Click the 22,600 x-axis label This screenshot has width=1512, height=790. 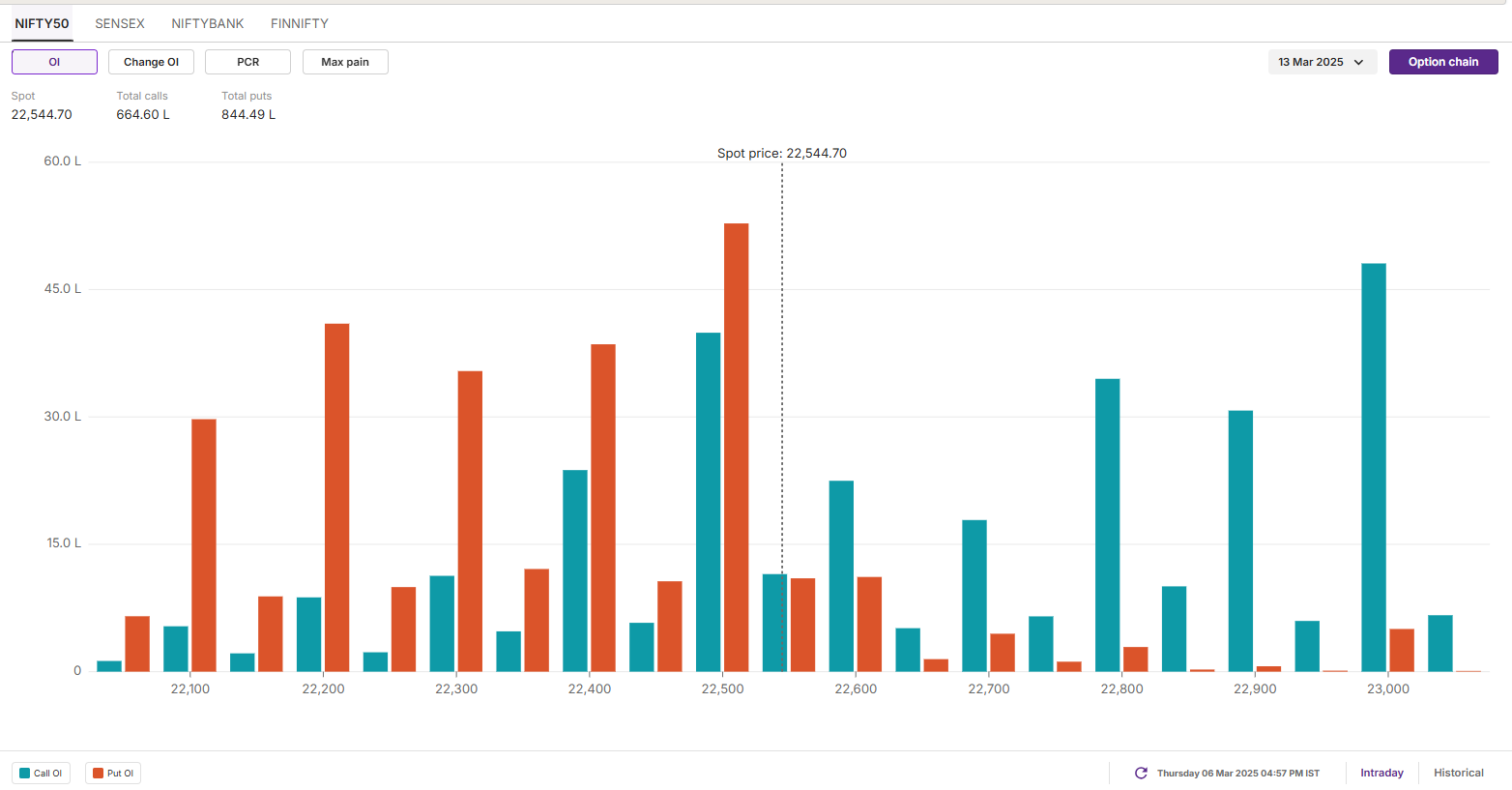pos(856,688)
